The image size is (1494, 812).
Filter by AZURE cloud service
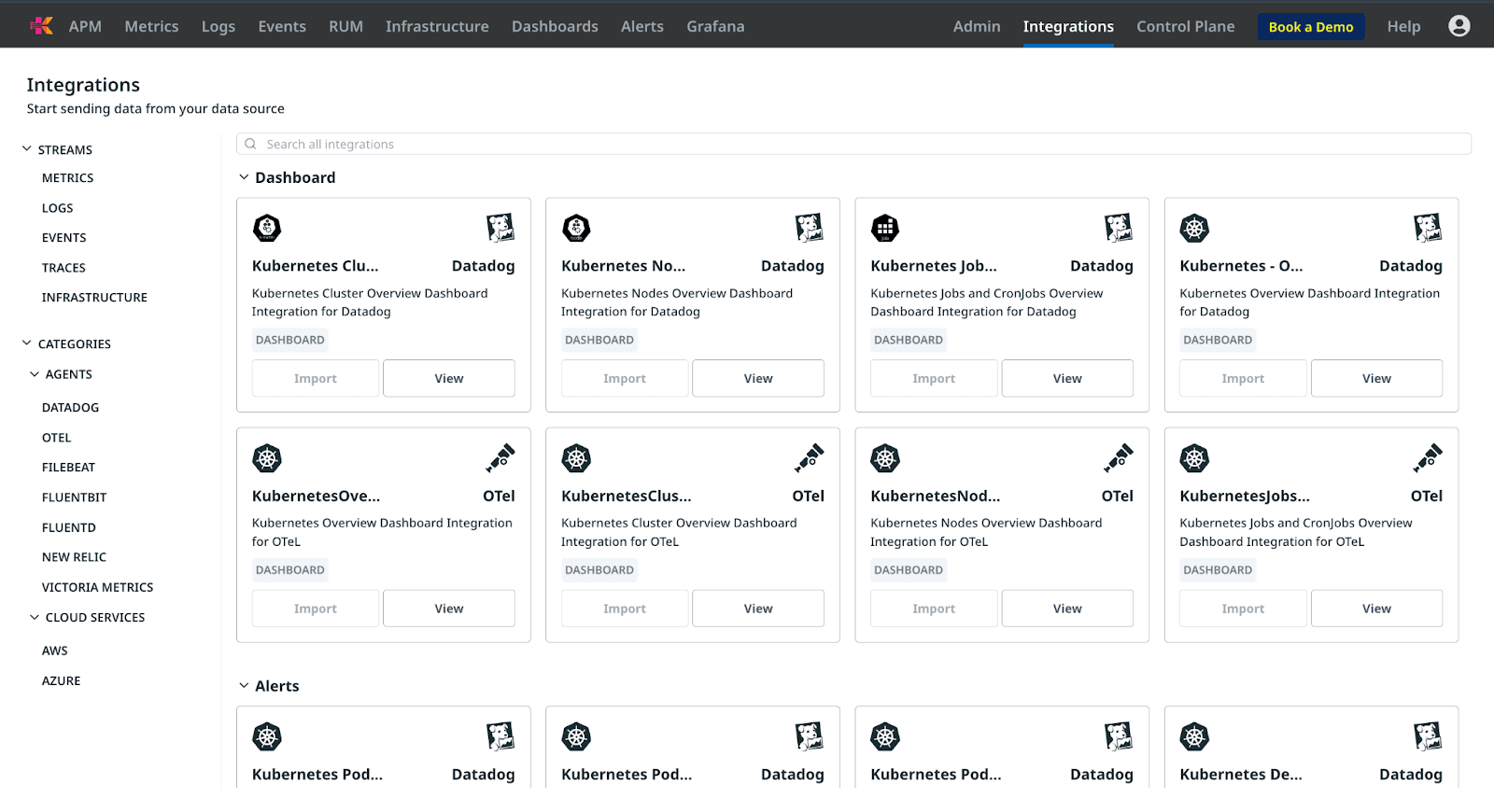coord(61,680)
